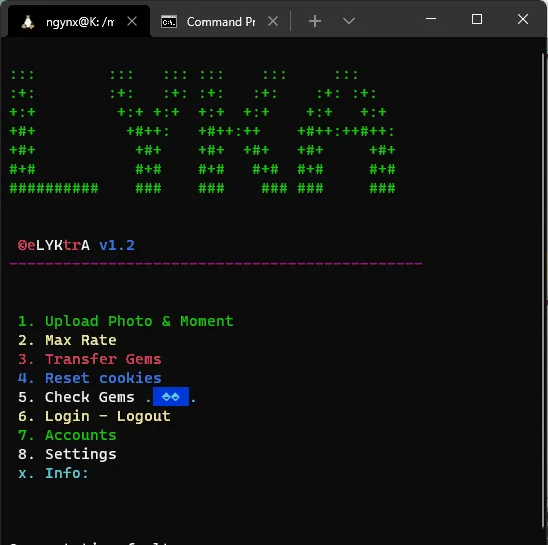
Task: Click the '8. Settings' menu line
Action: point(67,454)
